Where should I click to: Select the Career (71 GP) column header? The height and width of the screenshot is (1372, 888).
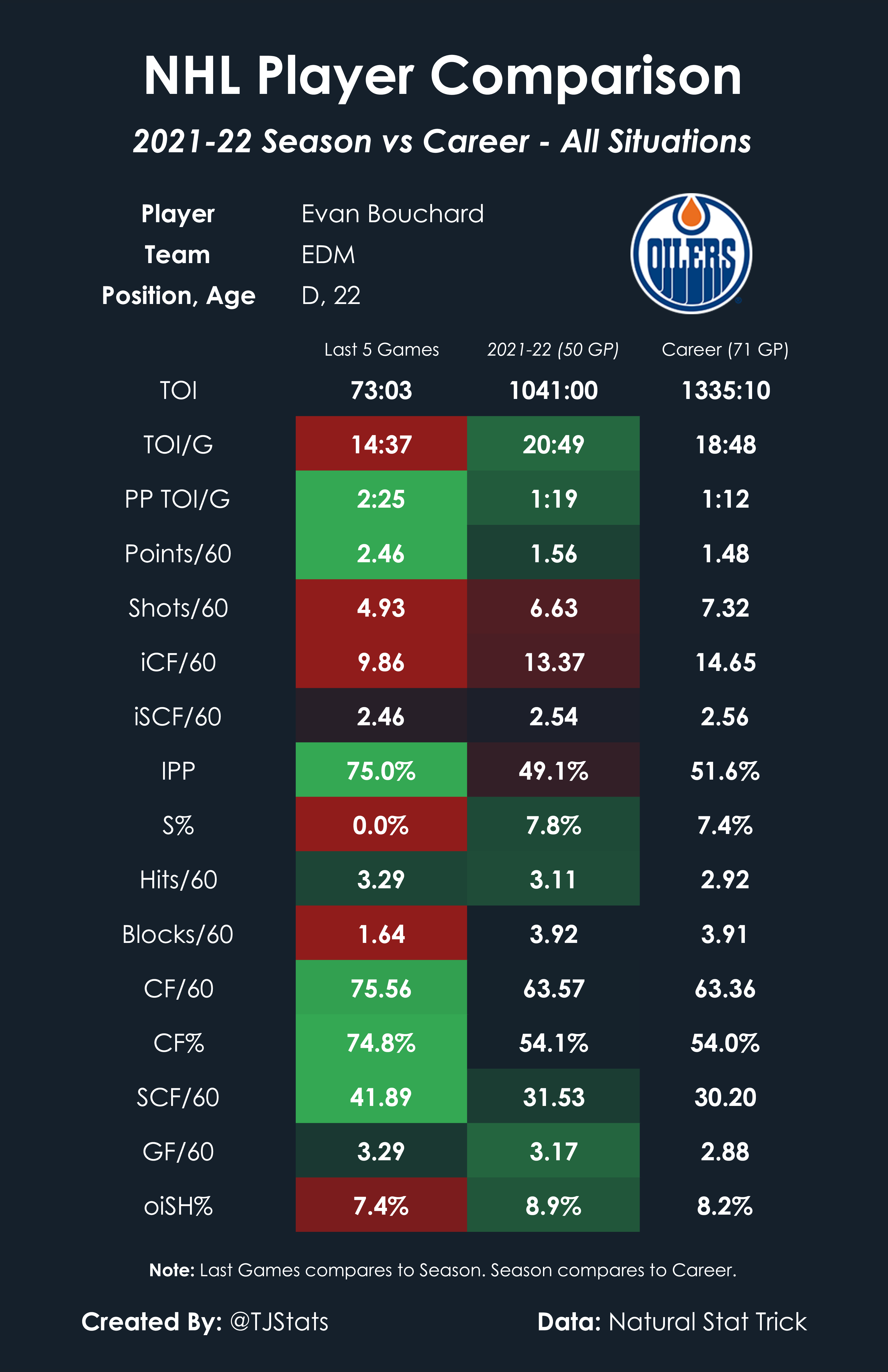tap(725, 349)
